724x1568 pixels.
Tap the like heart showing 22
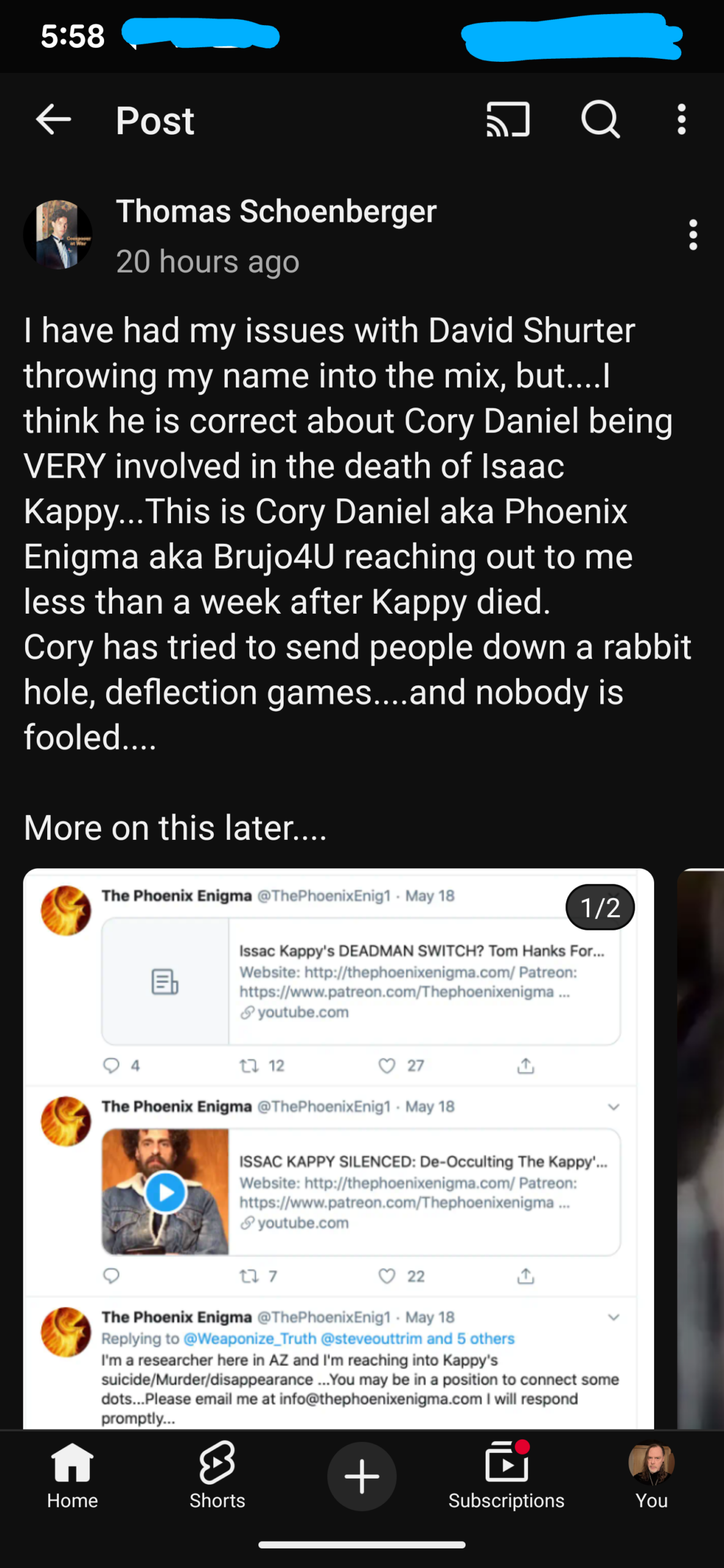point(387,1276)
